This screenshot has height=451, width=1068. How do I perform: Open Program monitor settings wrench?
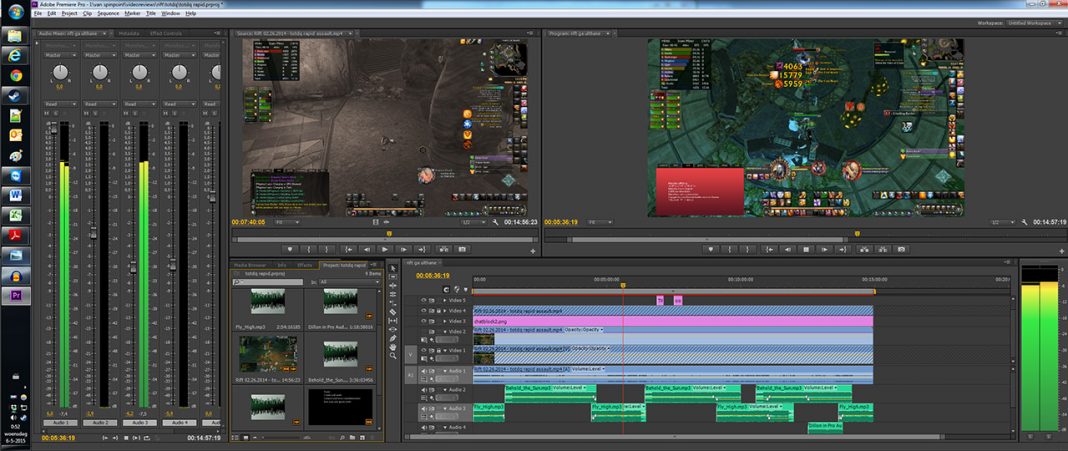point(1025,223)
